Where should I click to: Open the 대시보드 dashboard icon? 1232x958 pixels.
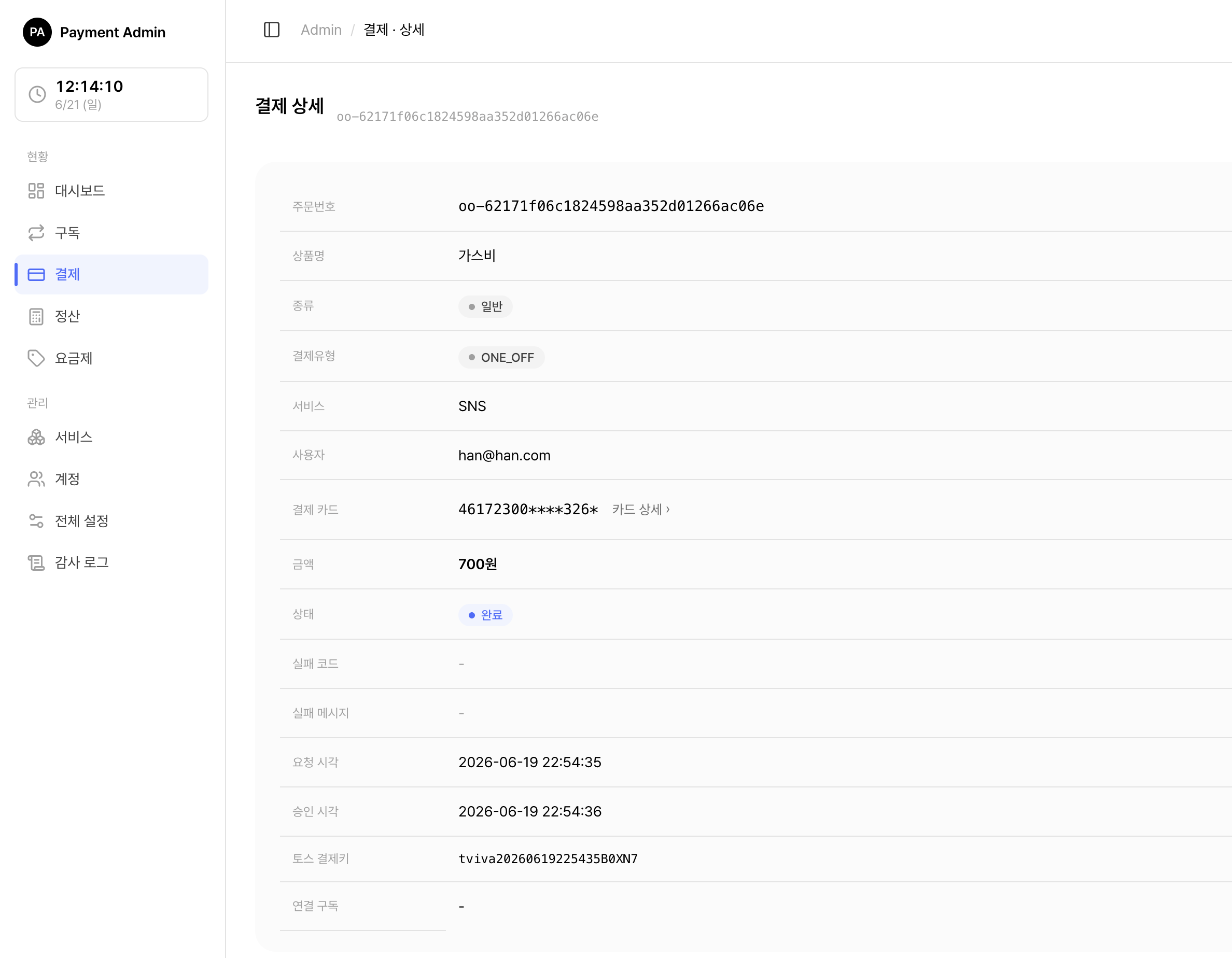(x=36, y=191)
